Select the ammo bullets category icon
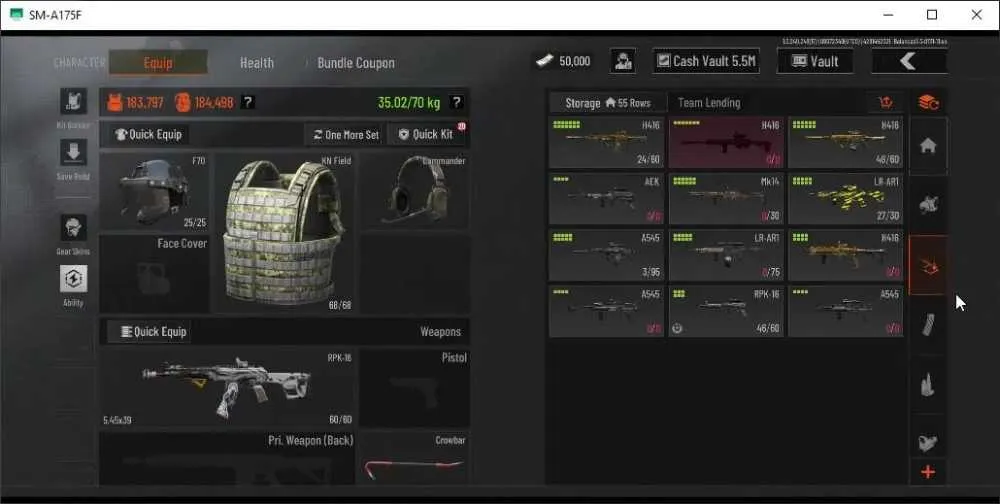The height and width of the screenshot is (504, 1000). tap(928, 384)
